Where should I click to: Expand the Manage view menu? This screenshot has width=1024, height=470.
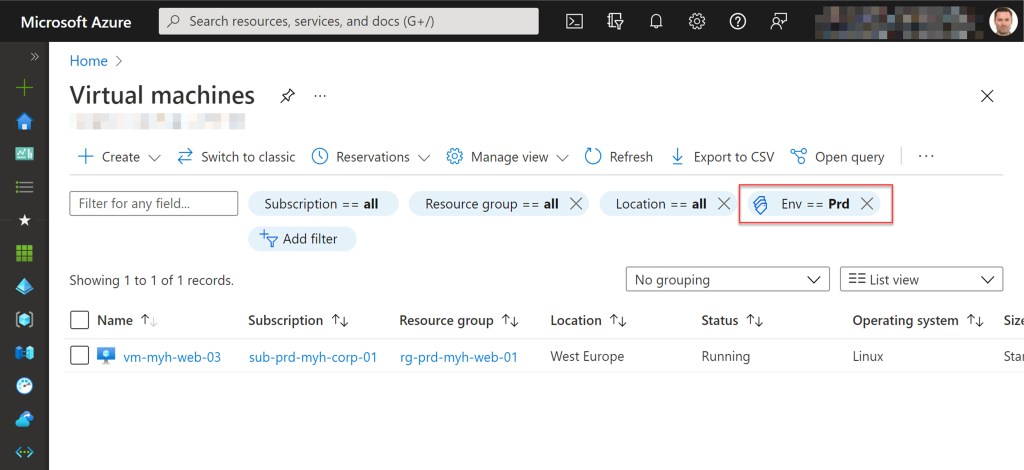(507, 157)
